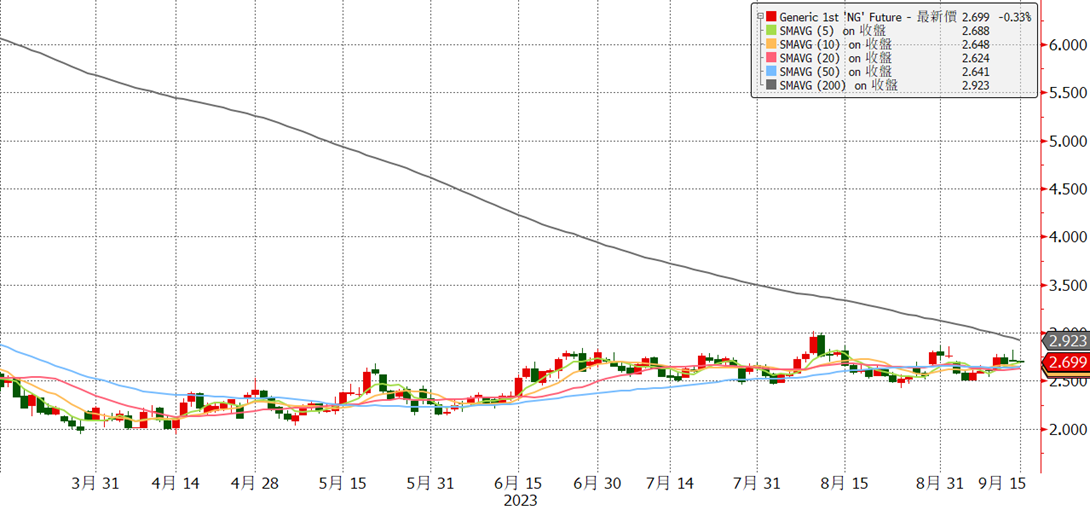Click the 2.699 last price in legend

pos(977,17)
